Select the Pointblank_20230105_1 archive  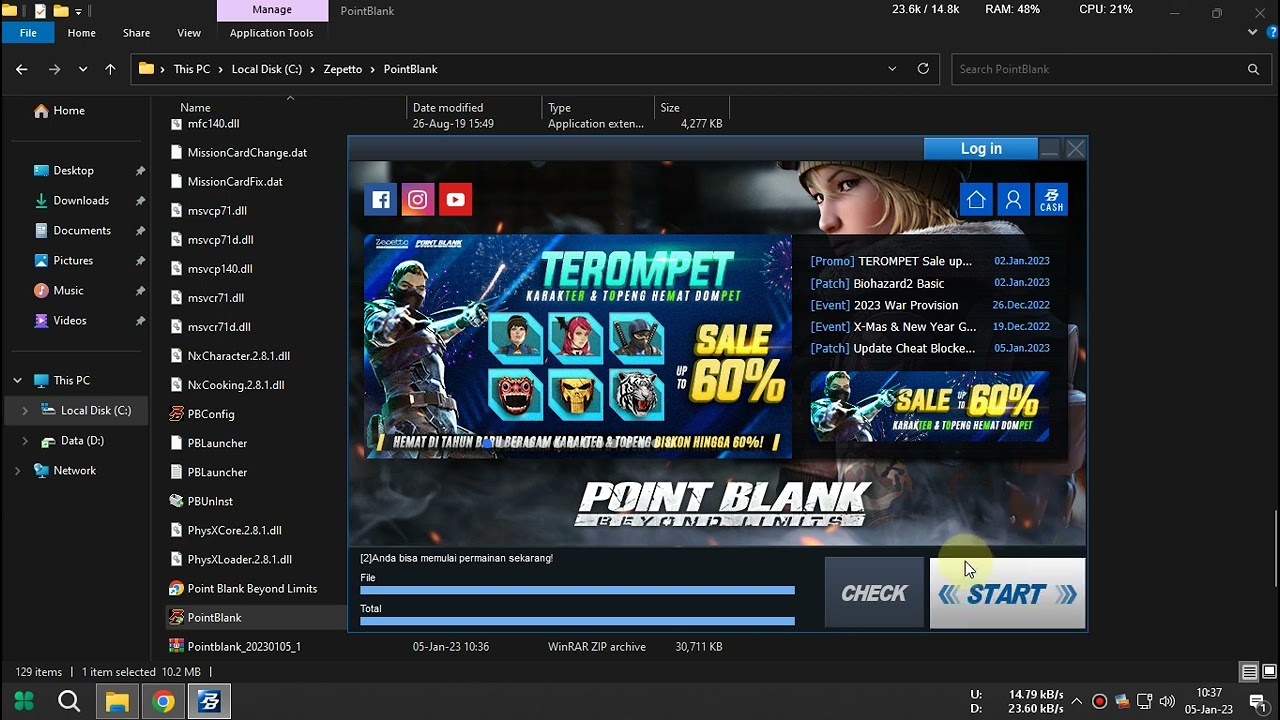244,647
